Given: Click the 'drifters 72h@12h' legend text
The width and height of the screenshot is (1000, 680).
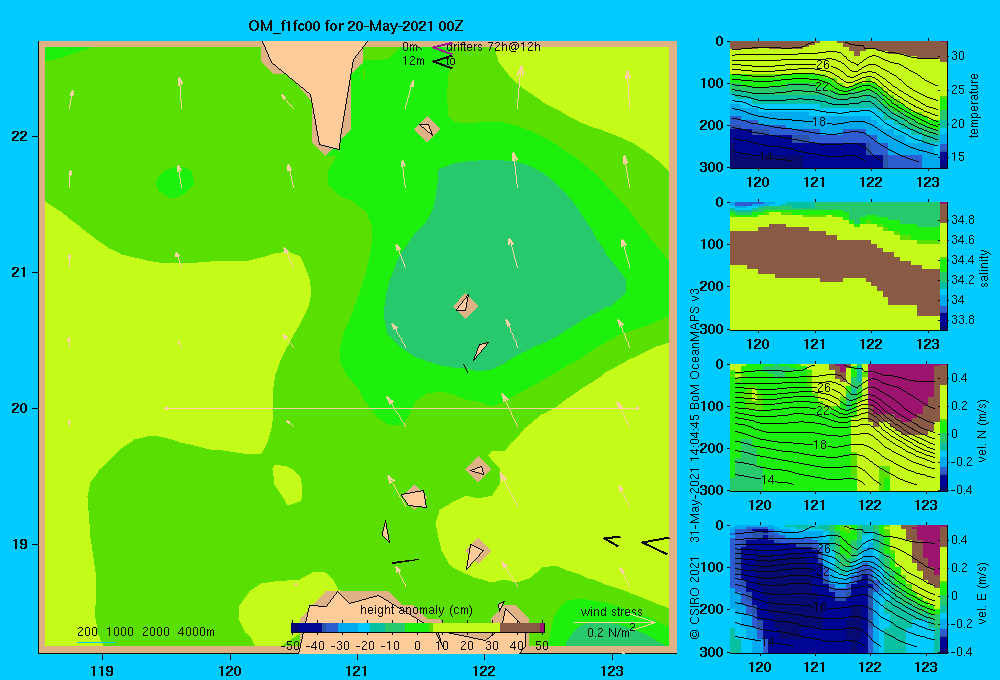Looking at the screenshot, I should click(493, 47).
